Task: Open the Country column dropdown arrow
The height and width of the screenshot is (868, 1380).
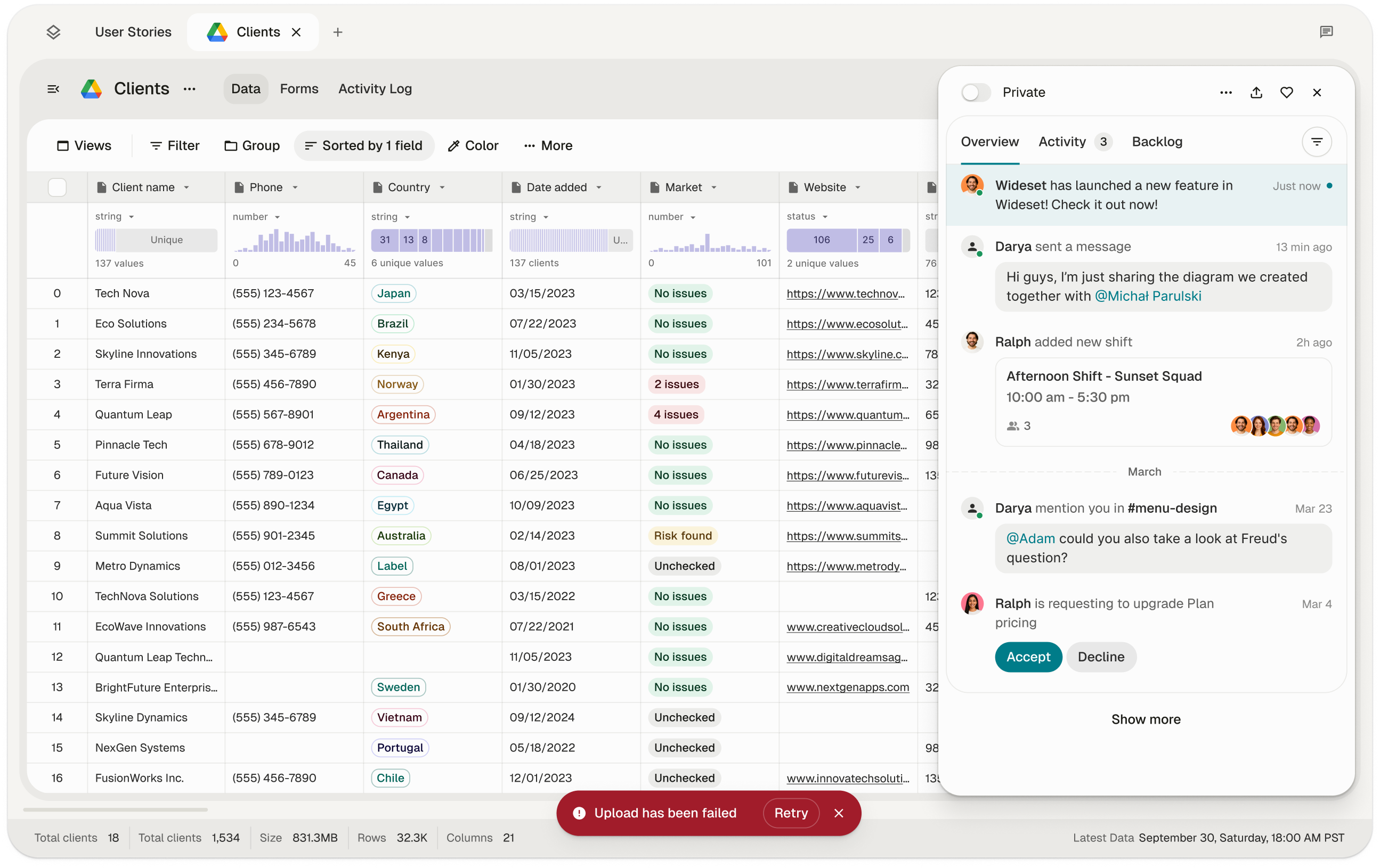Action: 442,187
